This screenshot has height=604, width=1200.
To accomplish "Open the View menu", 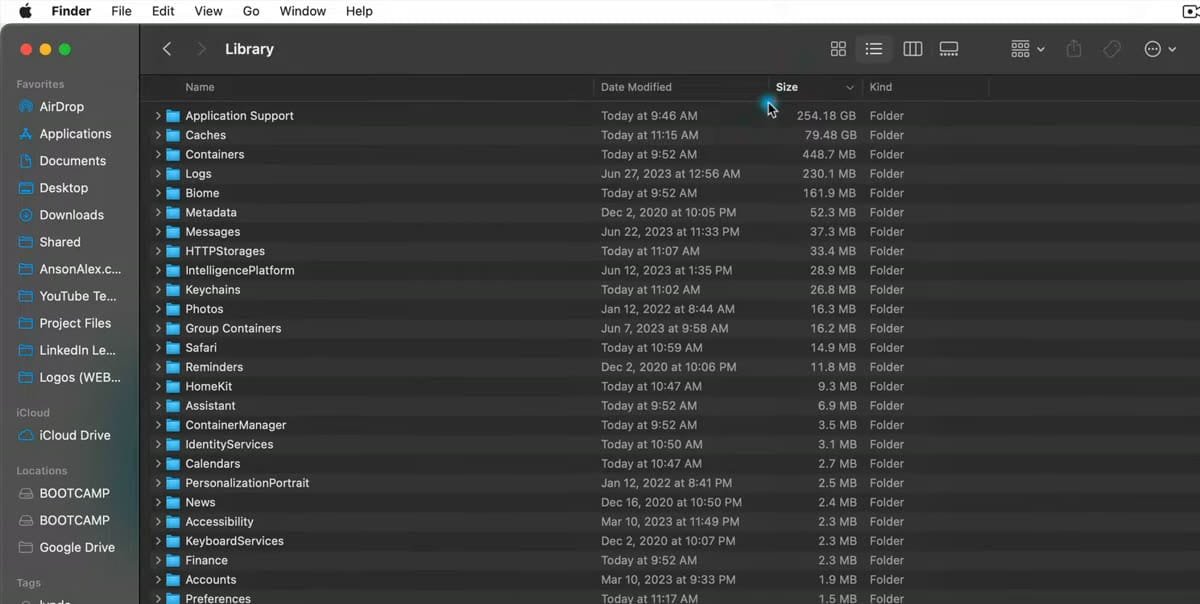I will tap(208, 11).
